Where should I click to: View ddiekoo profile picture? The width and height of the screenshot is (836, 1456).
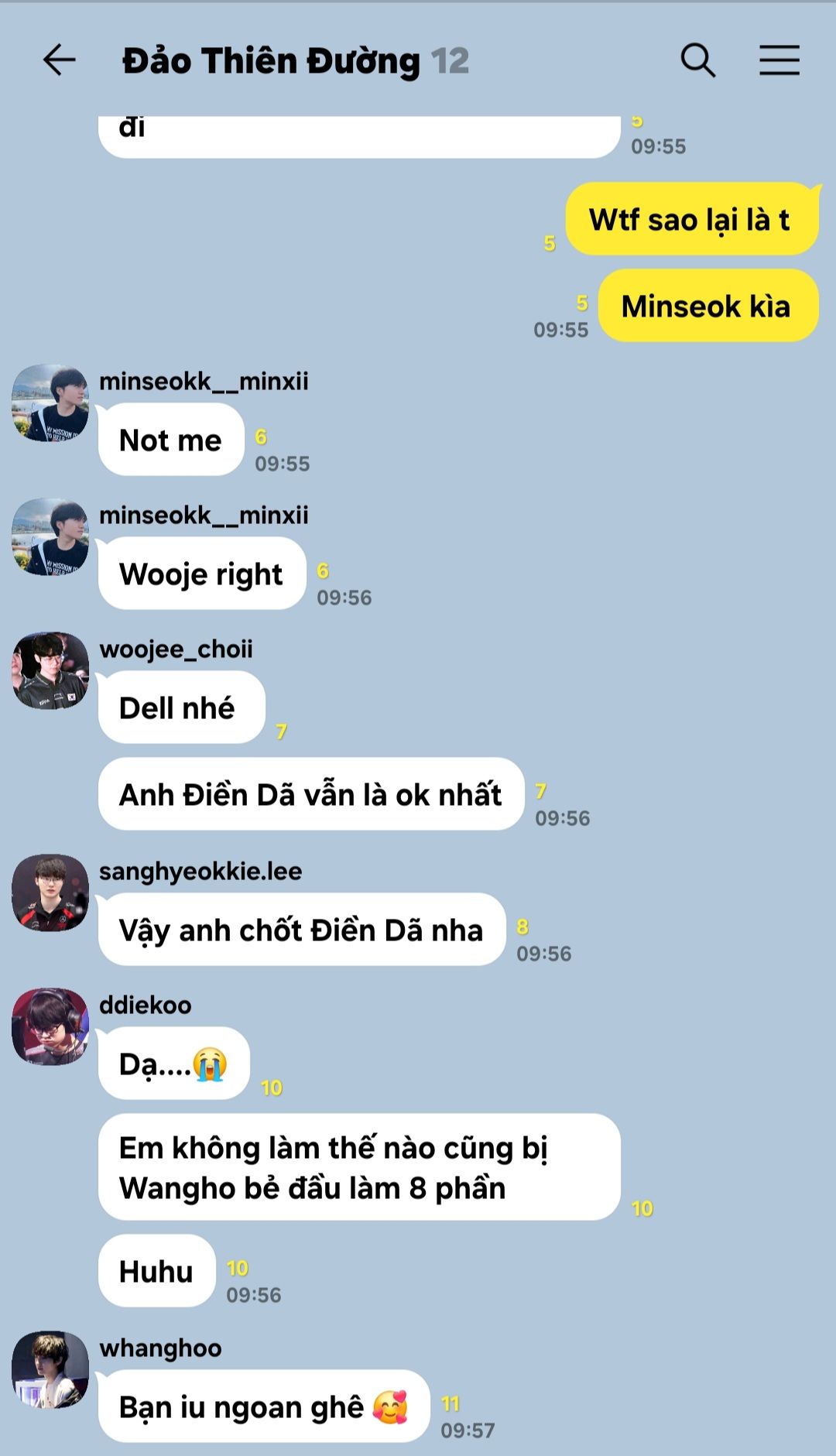coord(50,1026)
